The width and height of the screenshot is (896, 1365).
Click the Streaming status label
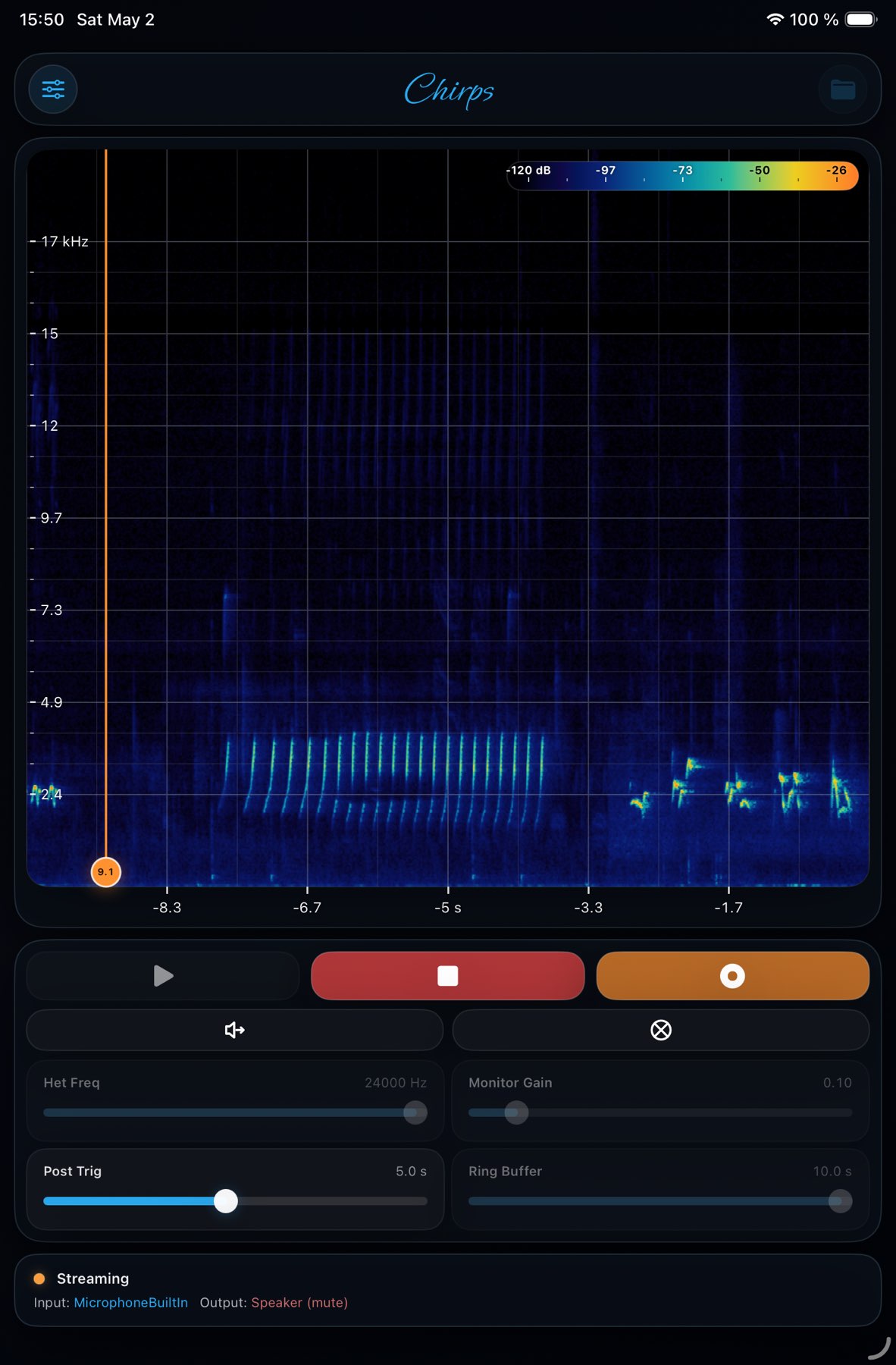[92, 1279]
